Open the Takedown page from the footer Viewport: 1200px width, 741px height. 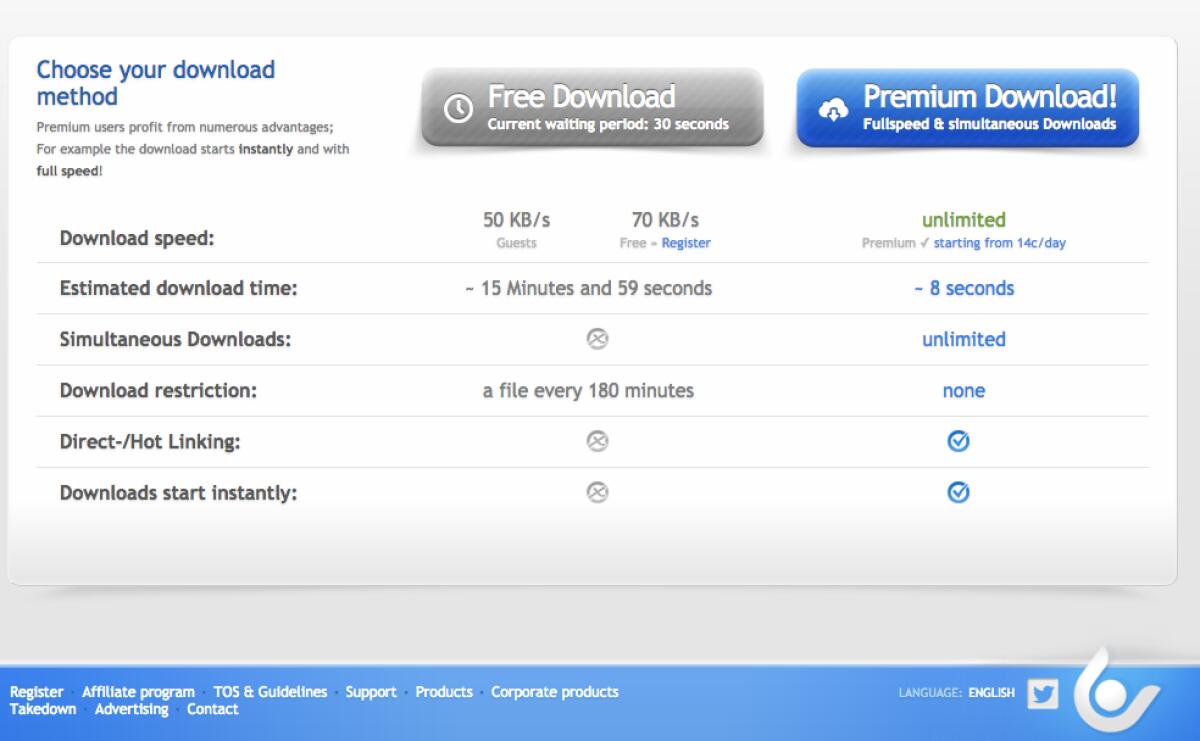42,709
